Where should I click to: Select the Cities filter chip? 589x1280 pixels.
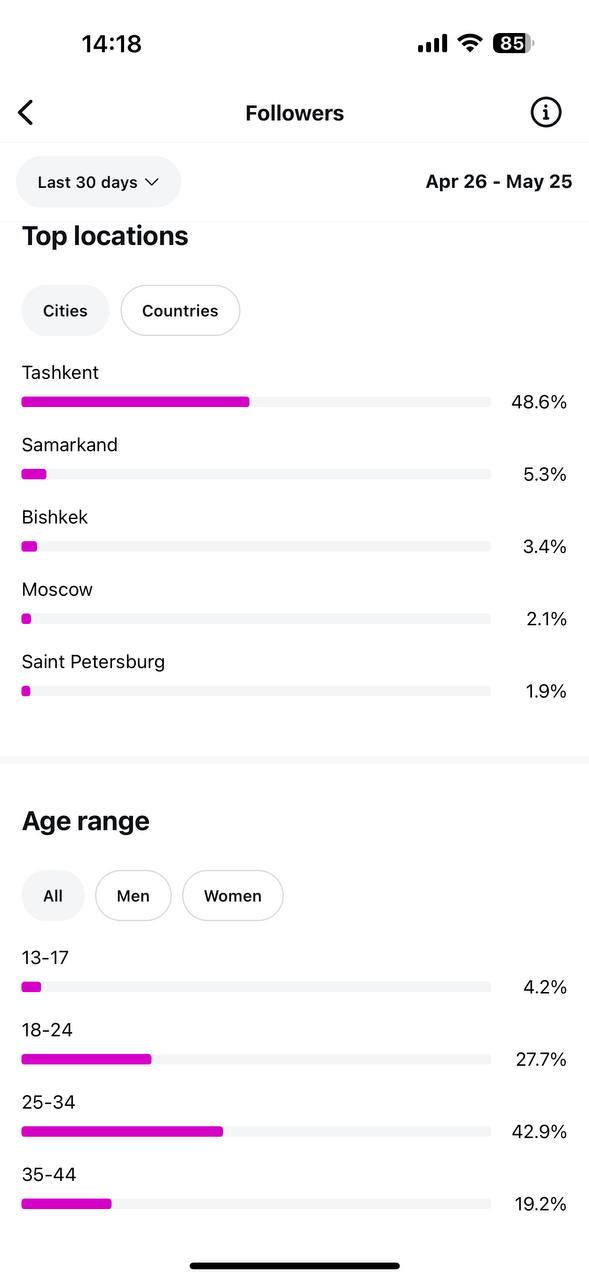65,311
